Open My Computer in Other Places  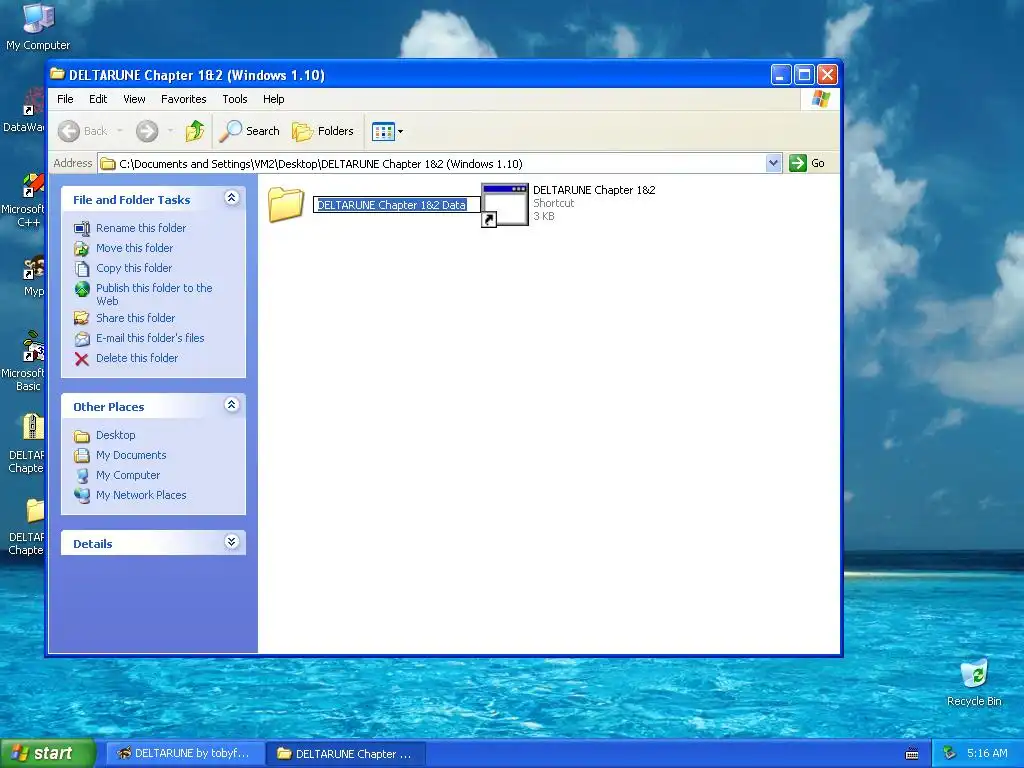tap(128, 475)
